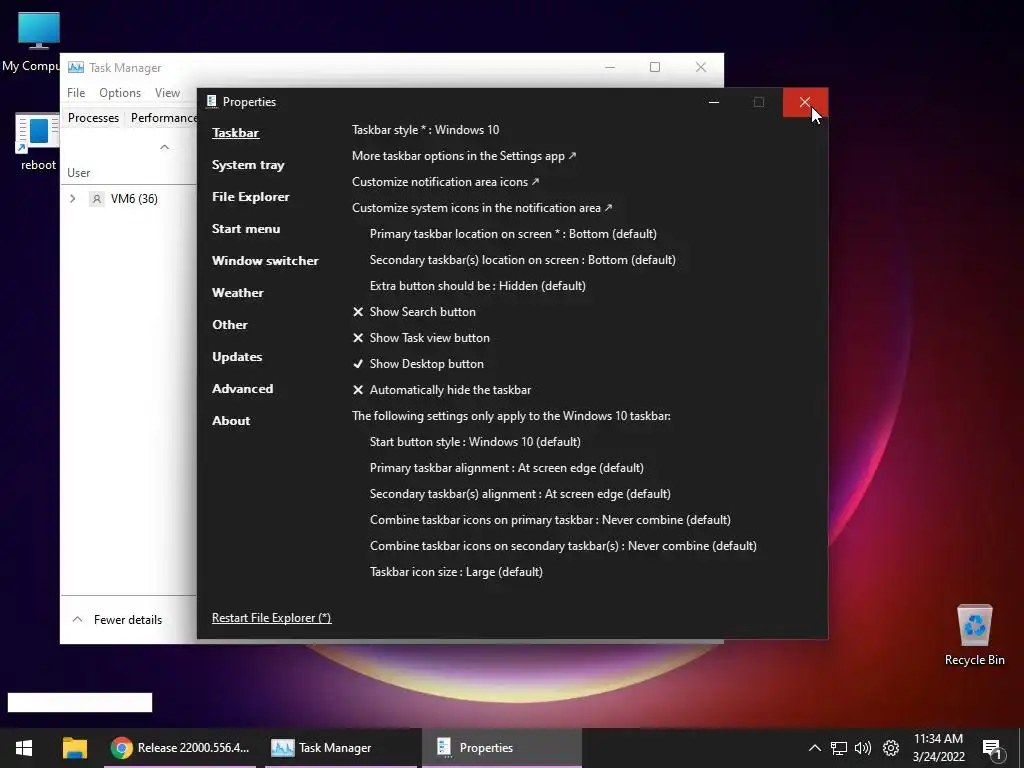Open the Other section
Image resolution: width=1024 pixels, height=768 pixels.
click(229, 325)
